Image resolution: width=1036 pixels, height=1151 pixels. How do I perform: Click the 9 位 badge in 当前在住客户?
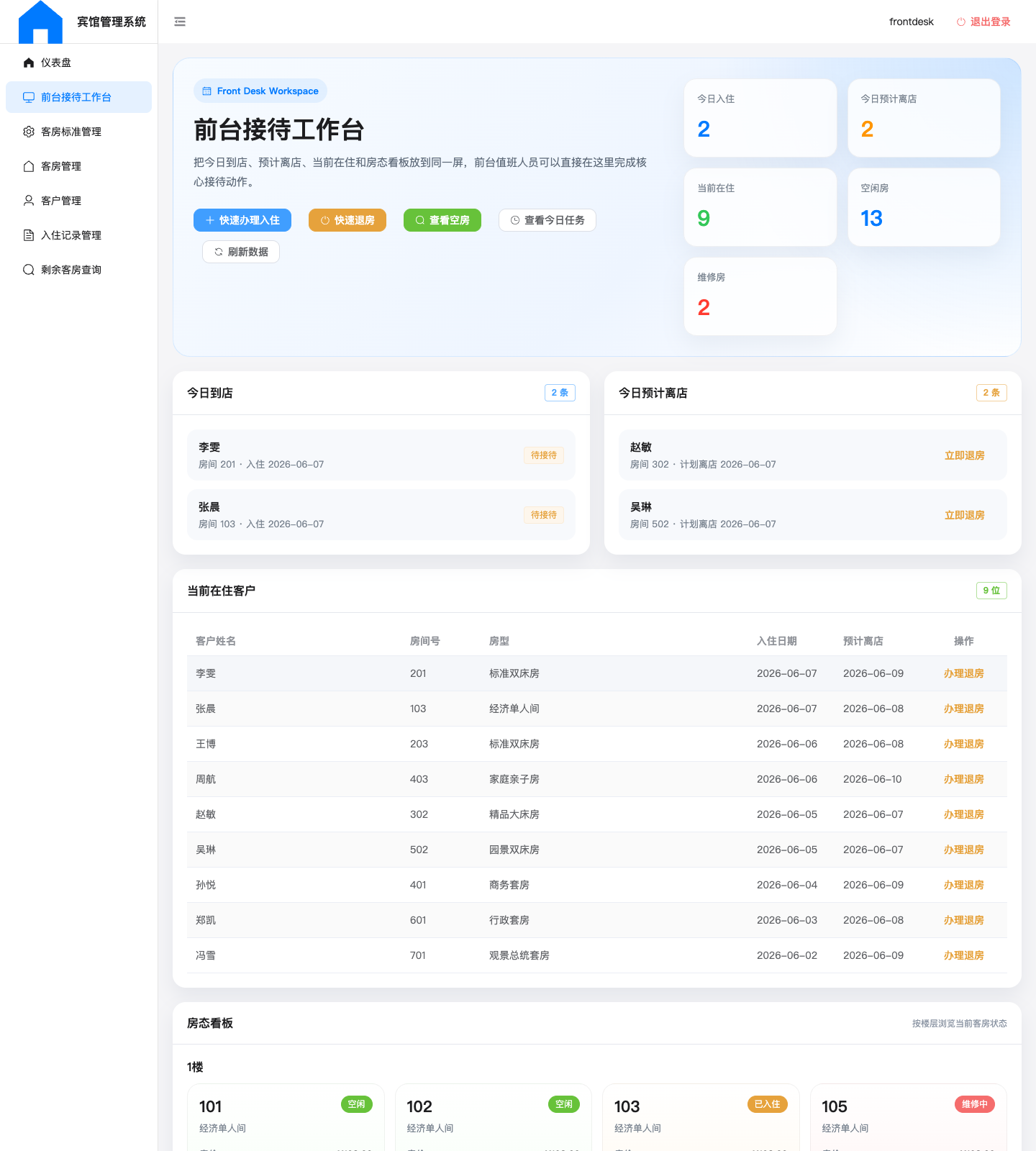point(991,591)
